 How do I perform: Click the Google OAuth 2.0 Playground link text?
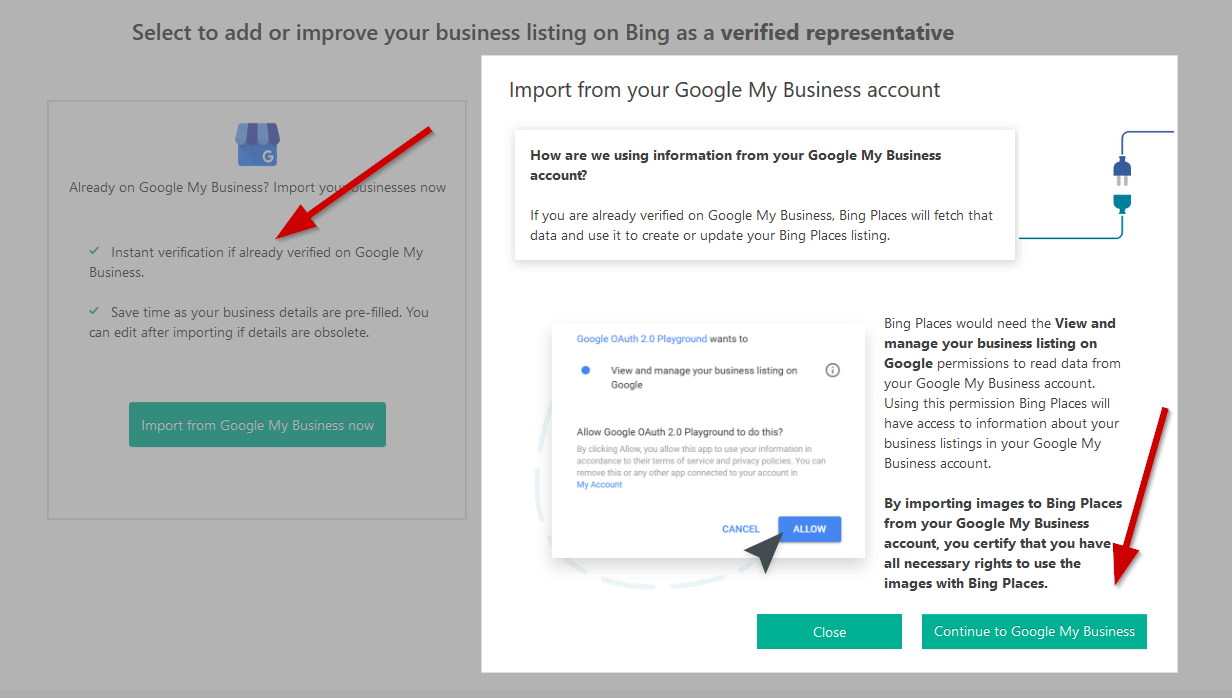642,339
